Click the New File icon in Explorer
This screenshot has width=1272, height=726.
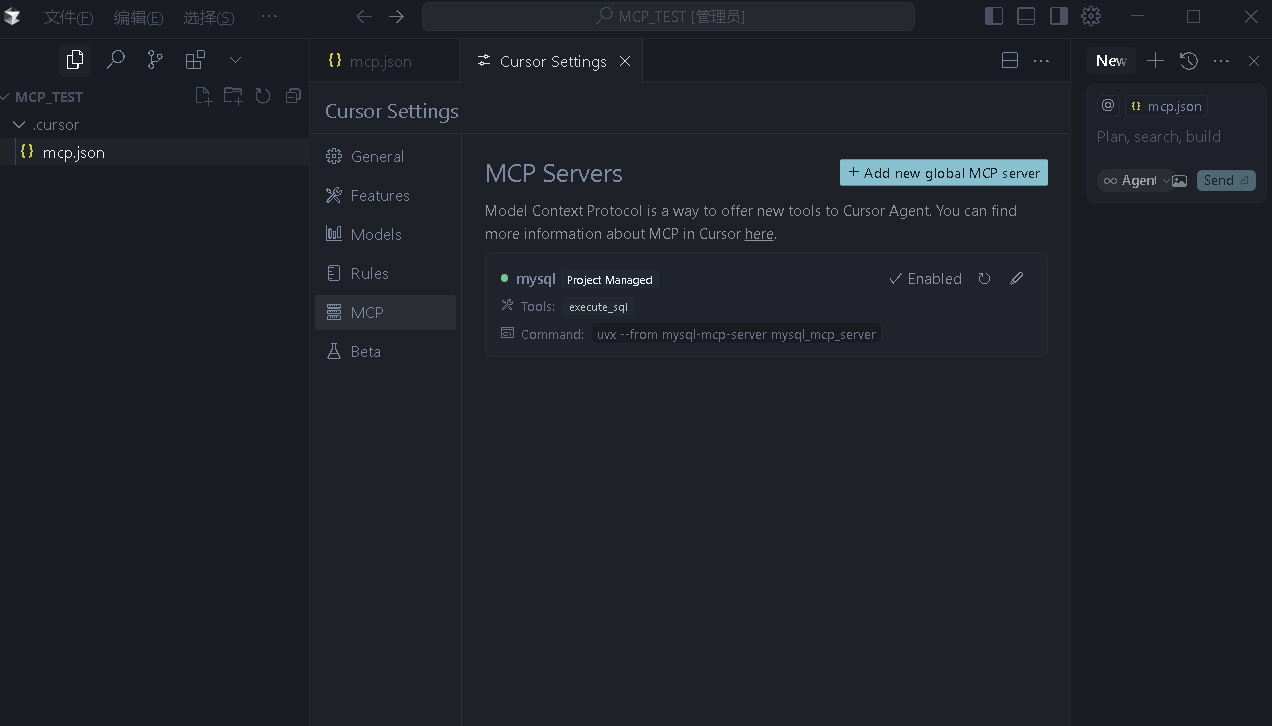pos(203,96)
